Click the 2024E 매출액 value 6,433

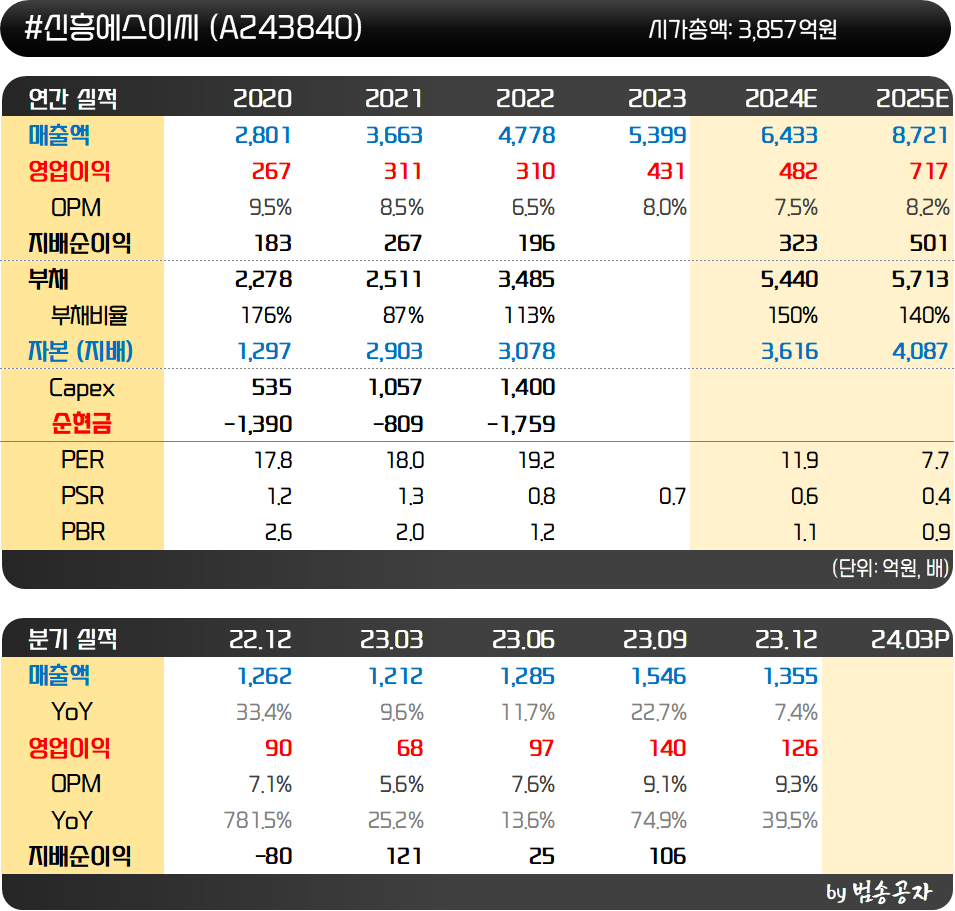[789, 135]
